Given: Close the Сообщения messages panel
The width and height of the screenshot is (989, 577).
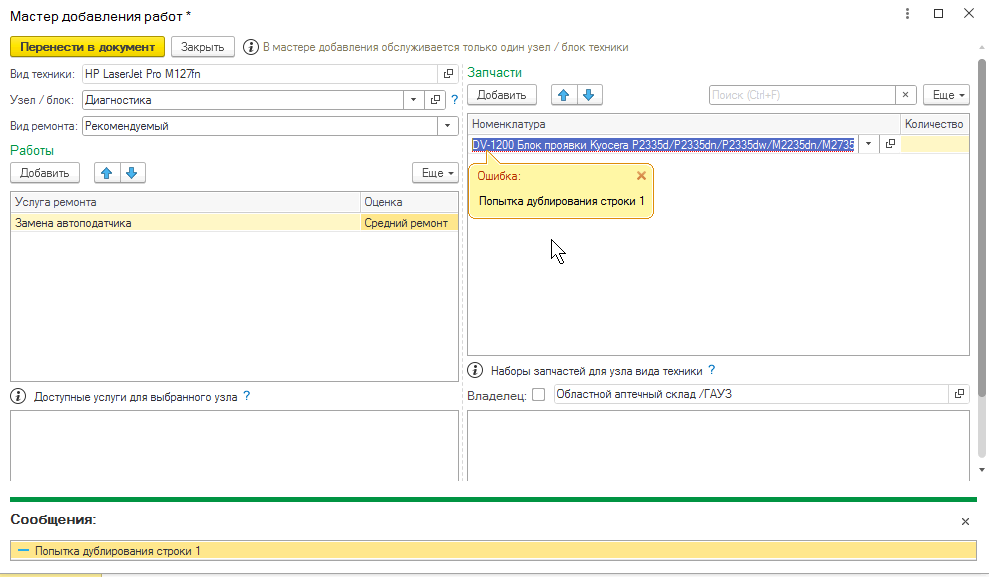Looking at the screenshot, I should (965, 521).
